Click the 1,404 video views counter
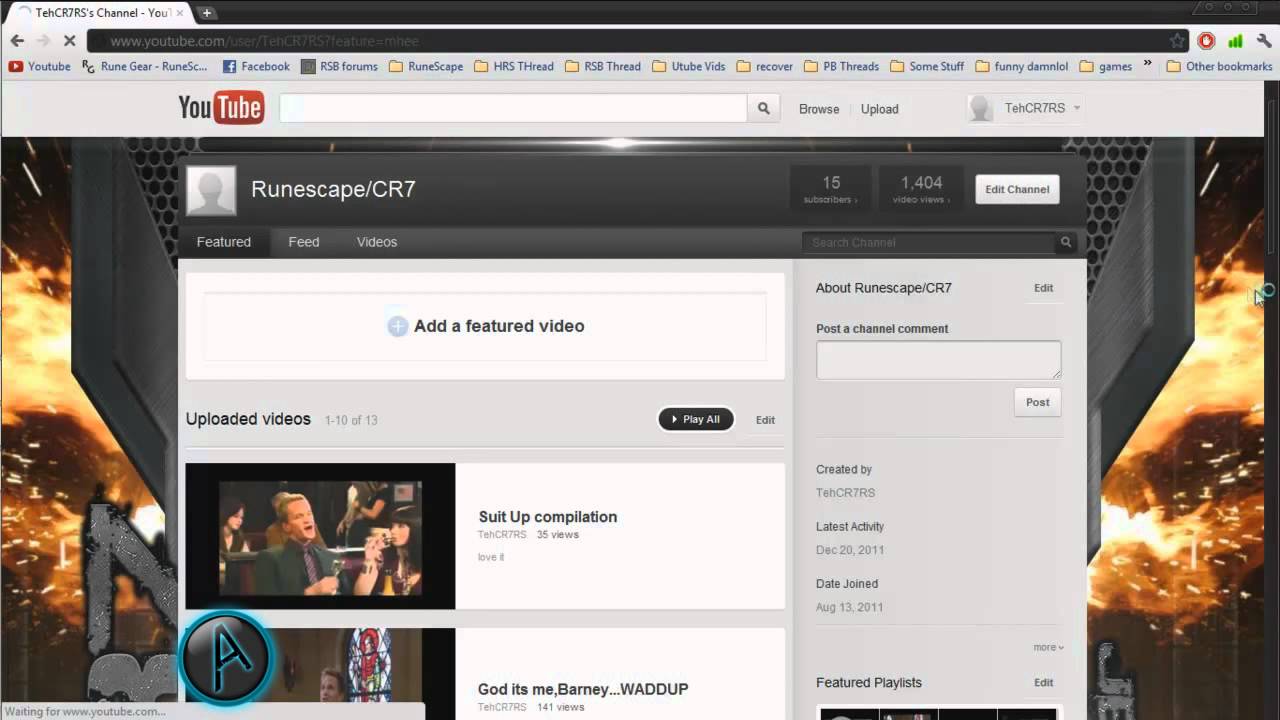Image resolution: width=1280 pixels, height=720 pixels. point(921,189)
